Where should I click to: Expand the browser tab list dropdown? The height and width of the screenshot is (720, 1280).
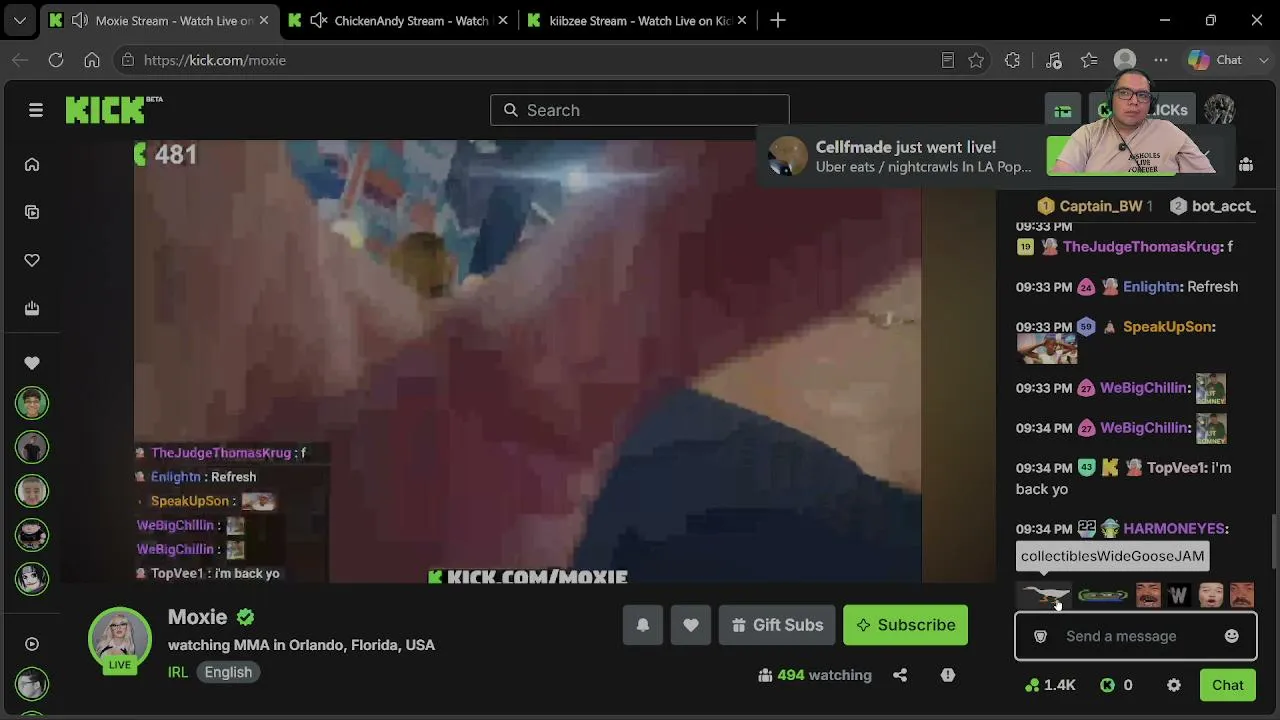19,20
